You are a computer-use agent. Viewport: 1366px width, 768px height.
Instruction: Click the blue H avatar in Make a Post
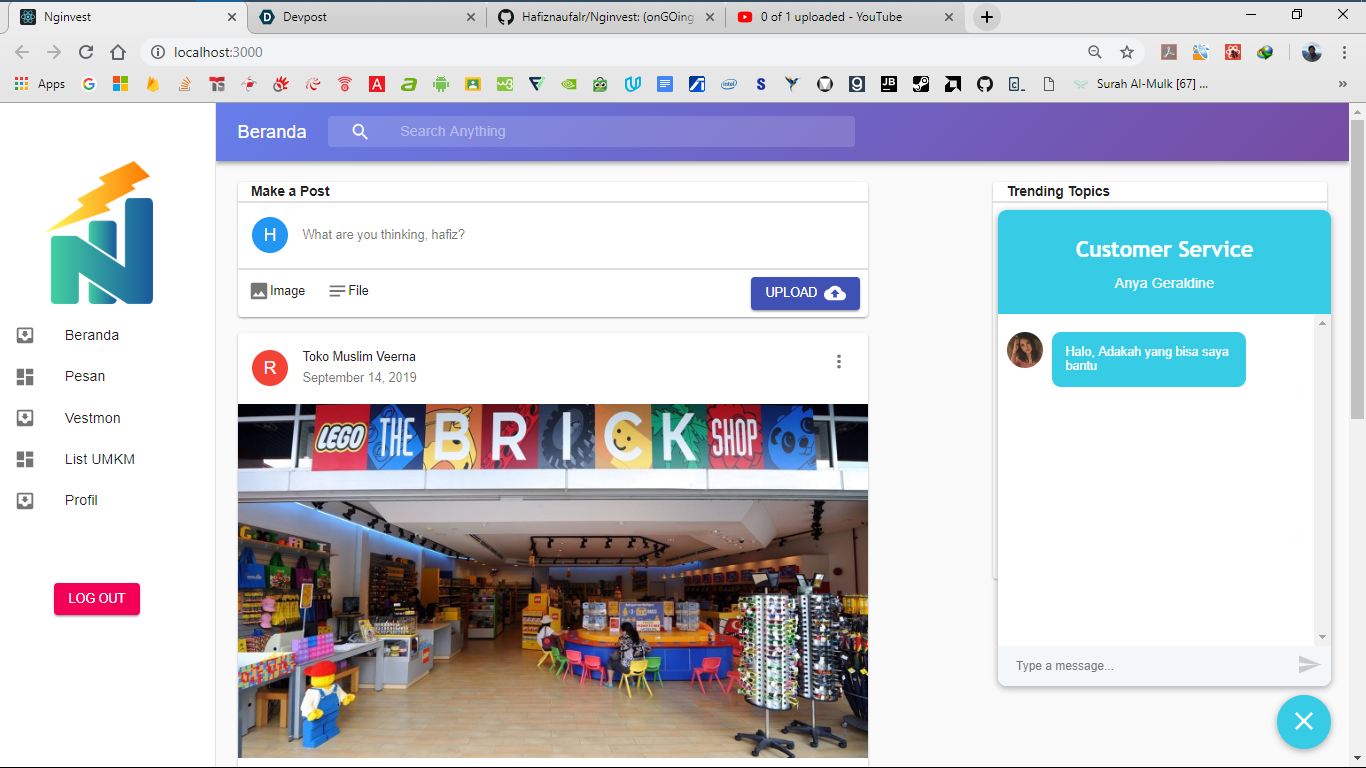pos(269,235)
